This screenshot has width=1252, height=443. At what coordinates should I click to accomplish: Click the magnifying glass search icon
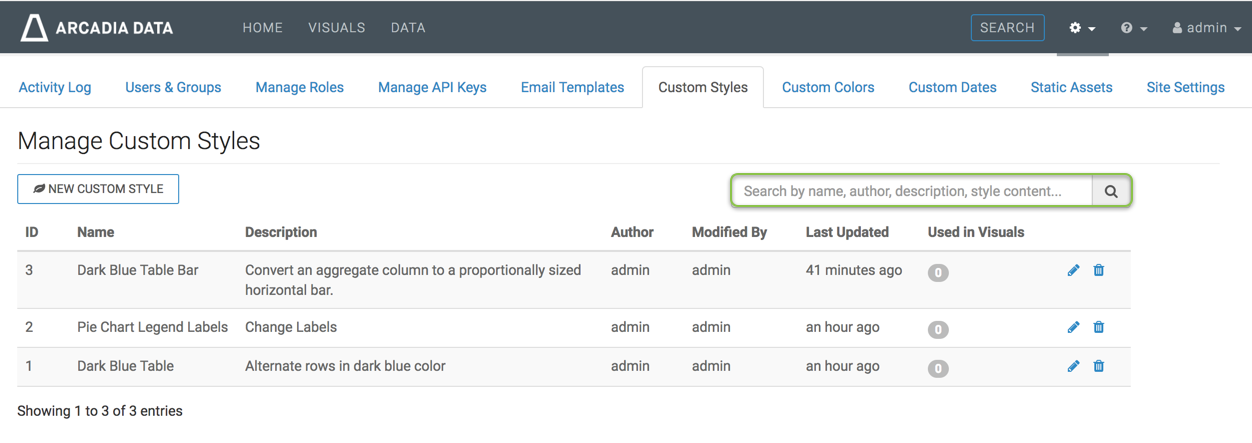pos(1111,191)
